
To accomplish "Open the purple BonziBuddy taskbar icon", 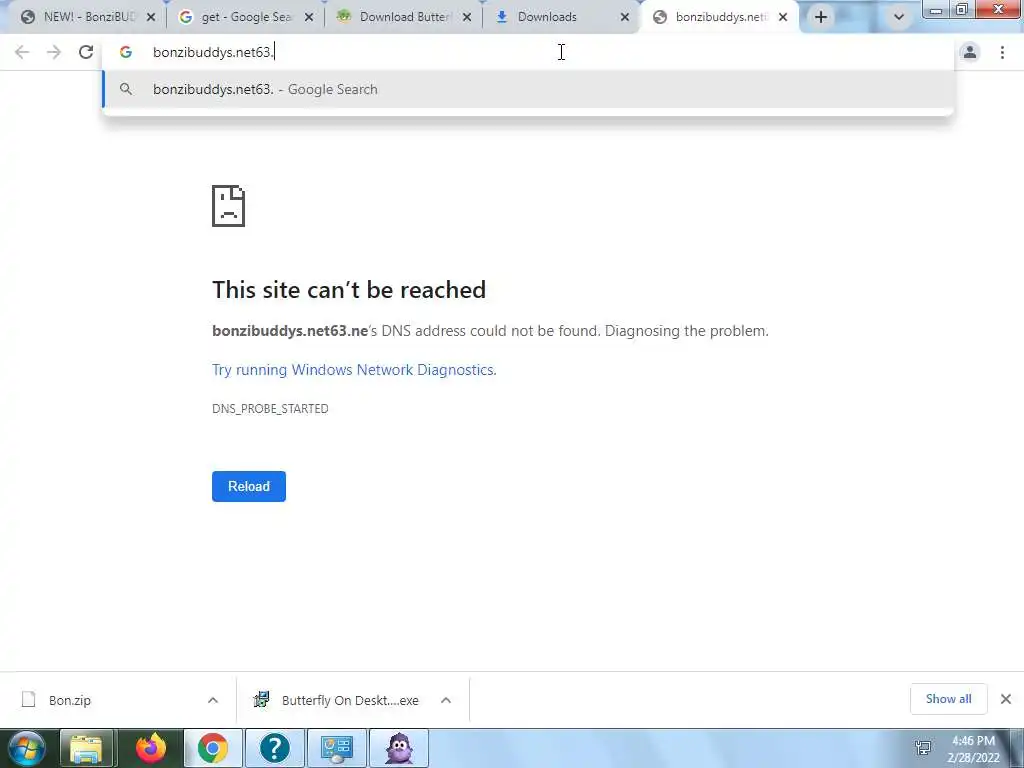I will tap(399, 748).
